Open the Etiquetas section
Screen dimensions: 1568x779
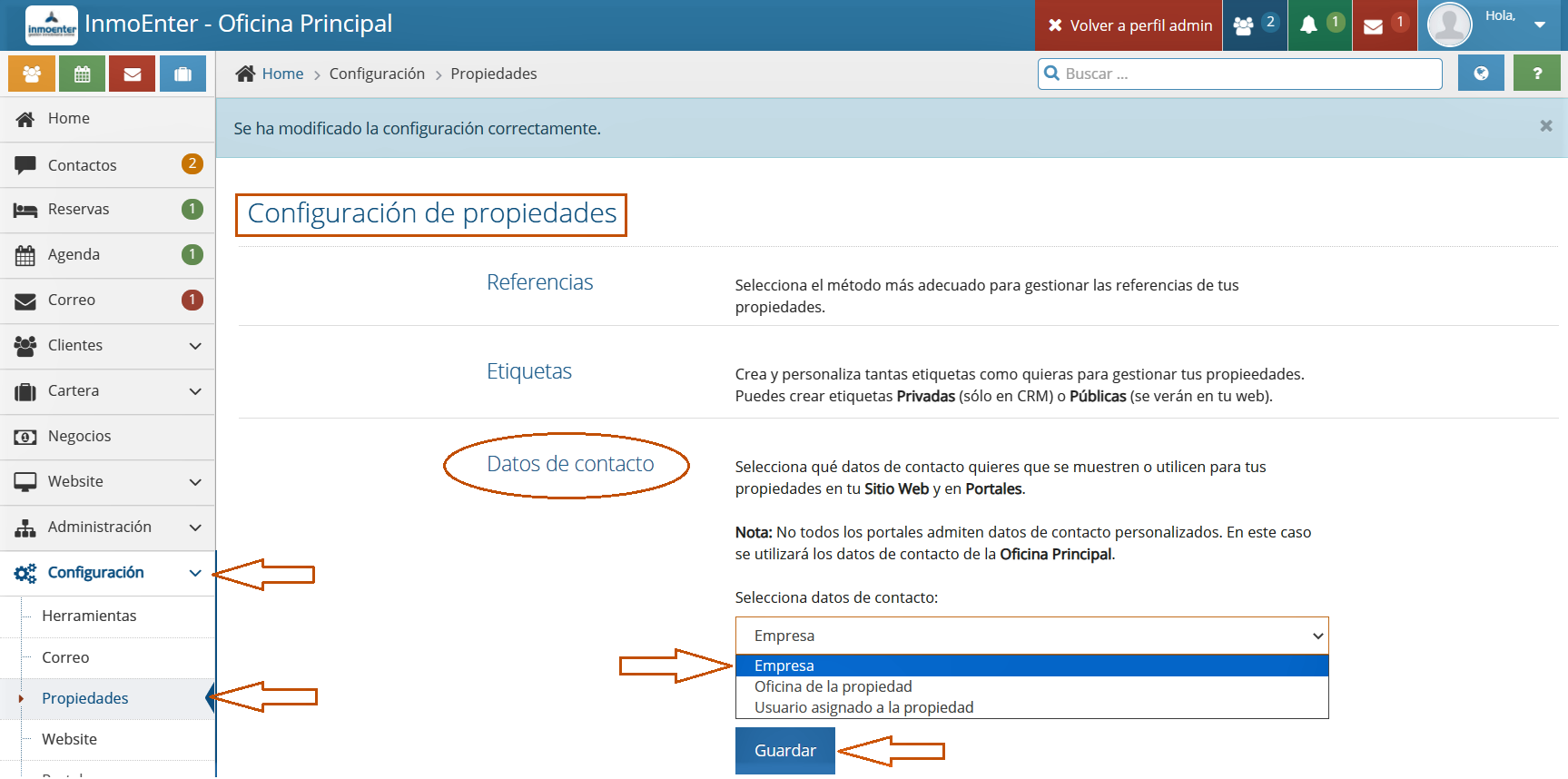pyautogui.click(x=529, y=371)
